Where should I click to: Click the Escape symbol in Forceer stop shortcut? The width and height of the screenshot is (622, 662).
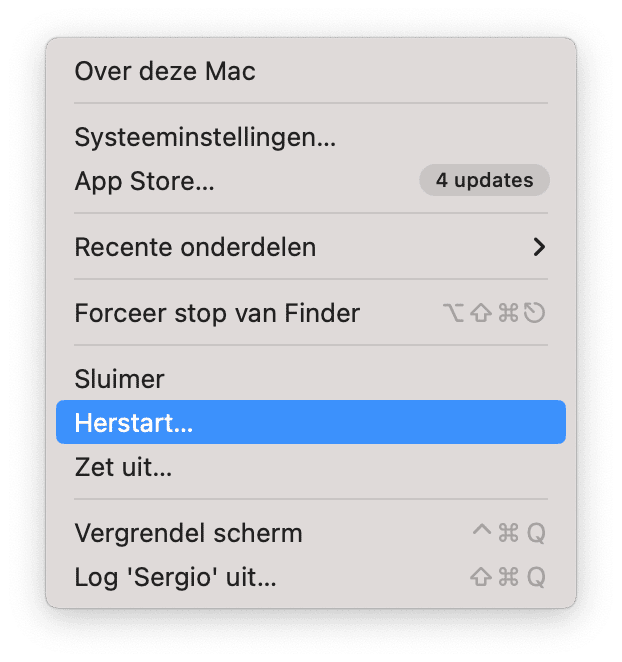(535, 313)
